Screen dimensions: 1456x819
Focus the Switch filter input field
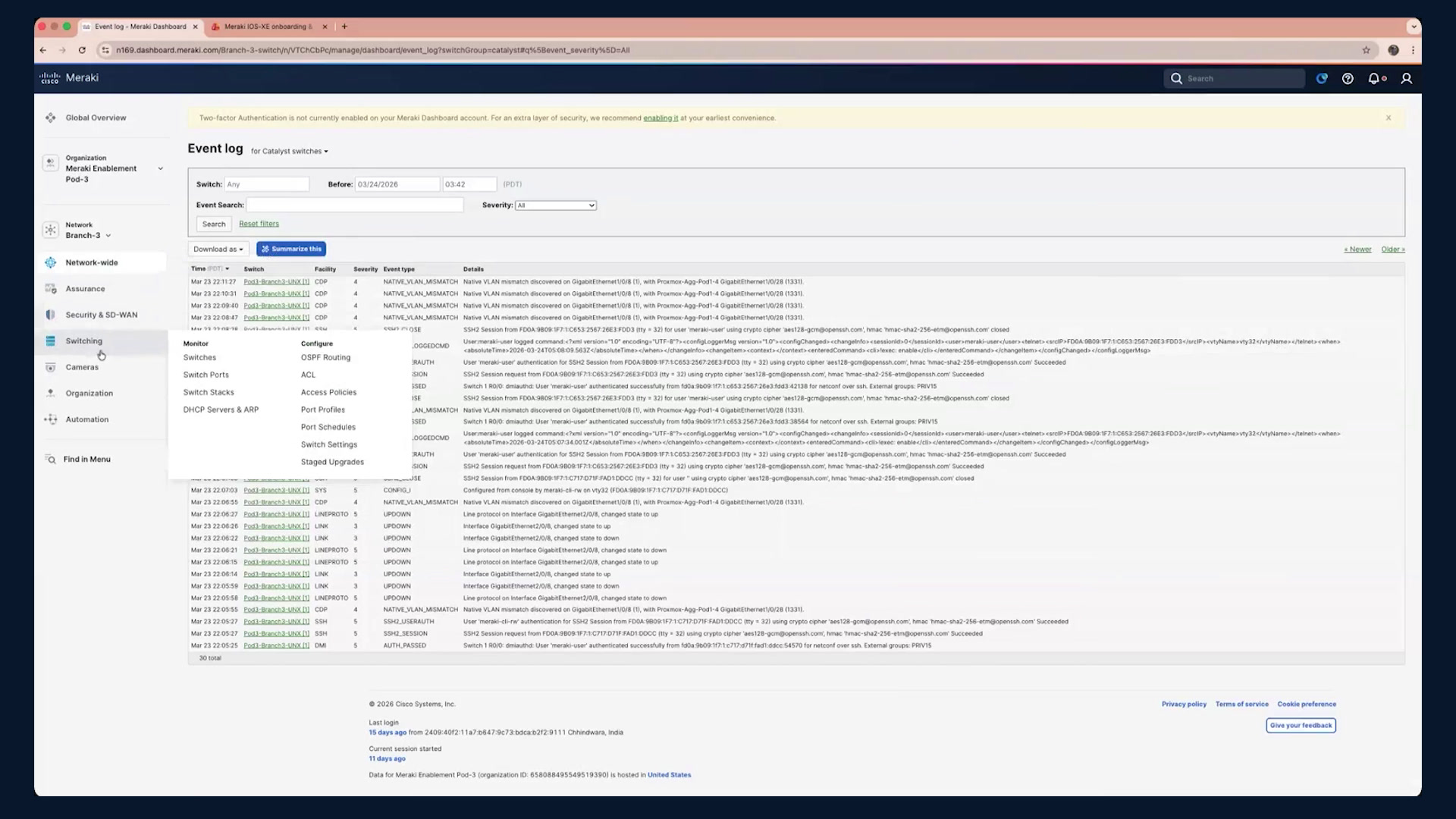267,184
